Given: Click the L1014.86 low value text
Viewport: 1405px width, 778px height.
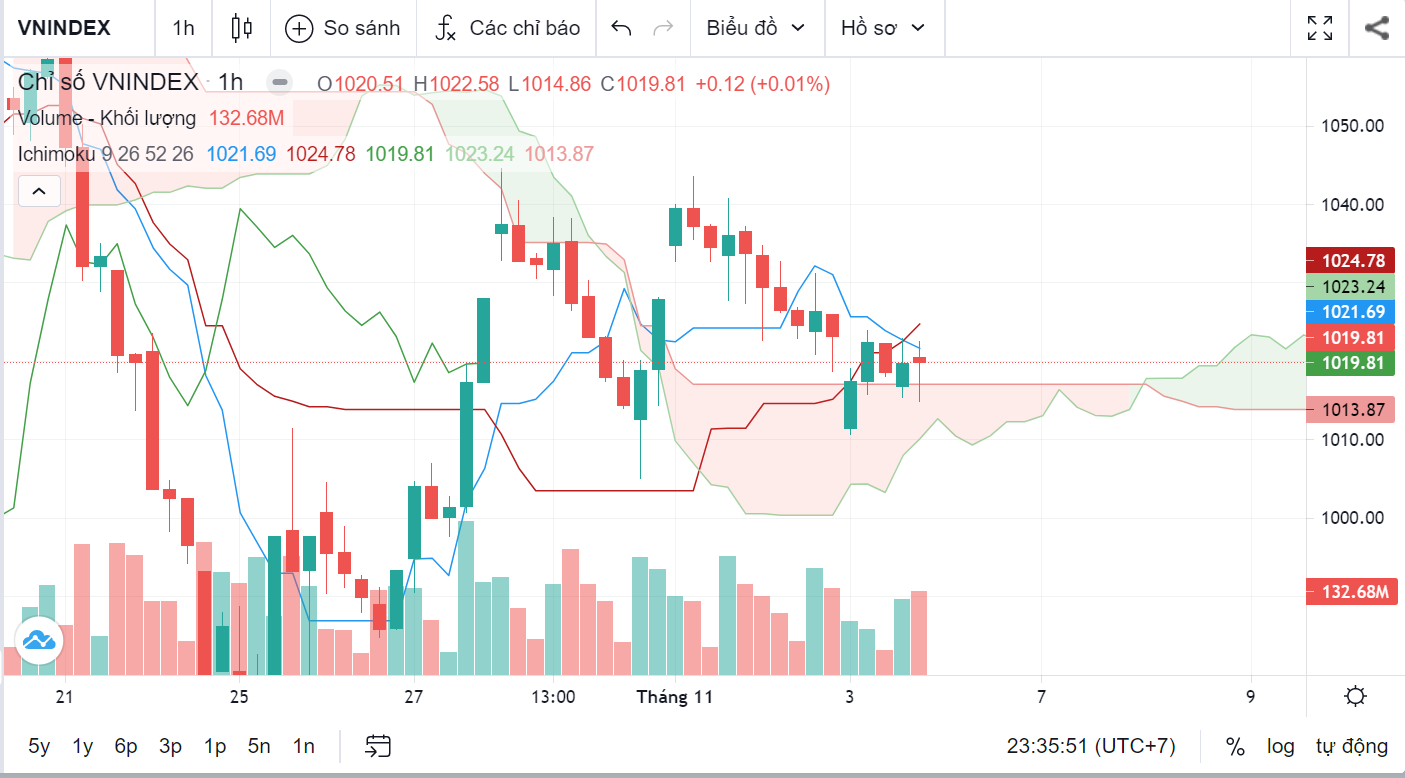Looking at the screenshot, I should pyautogui.click(x=549, y=84).
